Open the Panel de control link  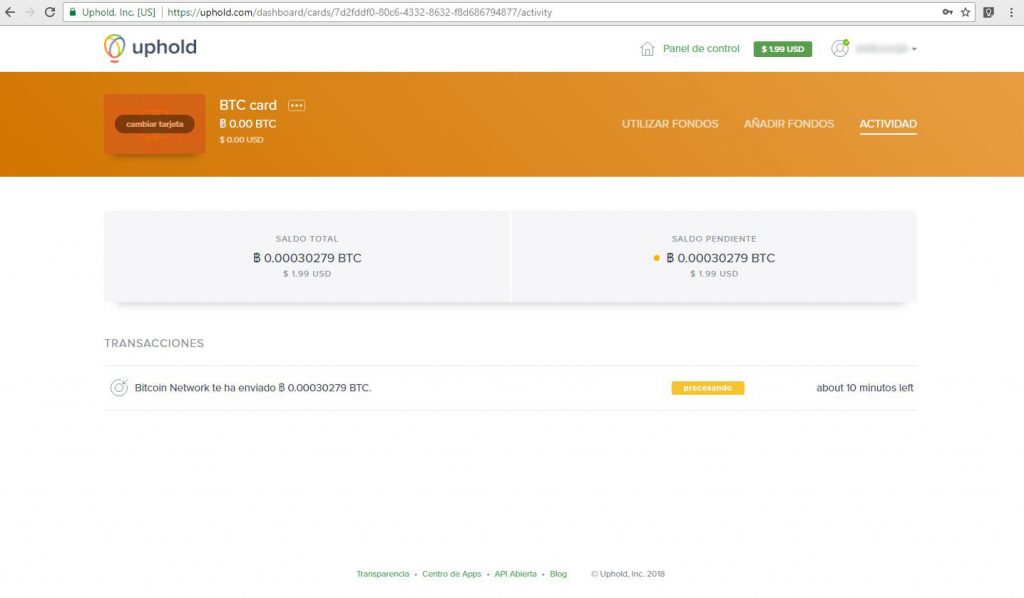701,48
